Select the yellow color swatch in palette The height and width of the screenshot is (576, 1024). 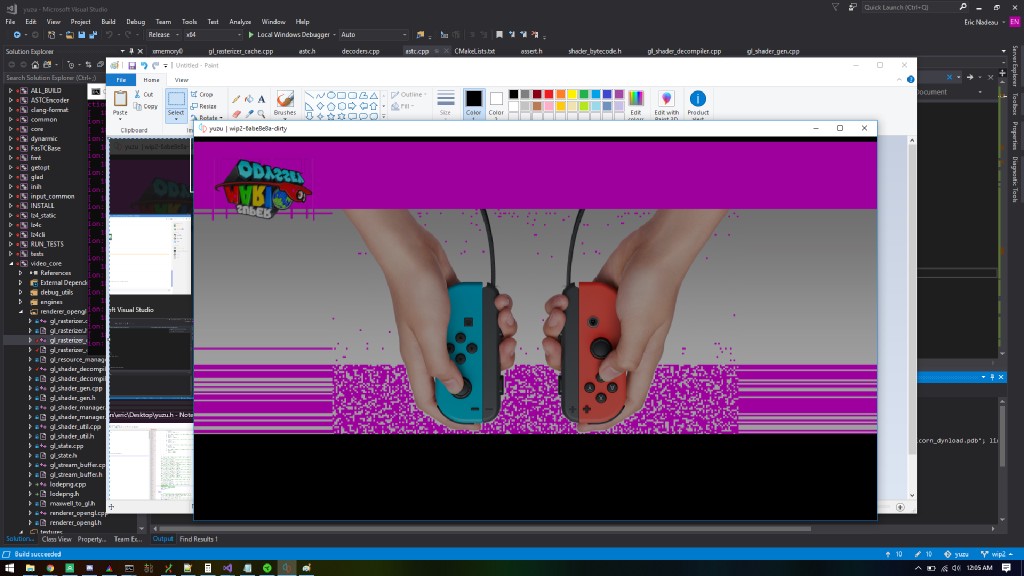click(x=570, y=94)
